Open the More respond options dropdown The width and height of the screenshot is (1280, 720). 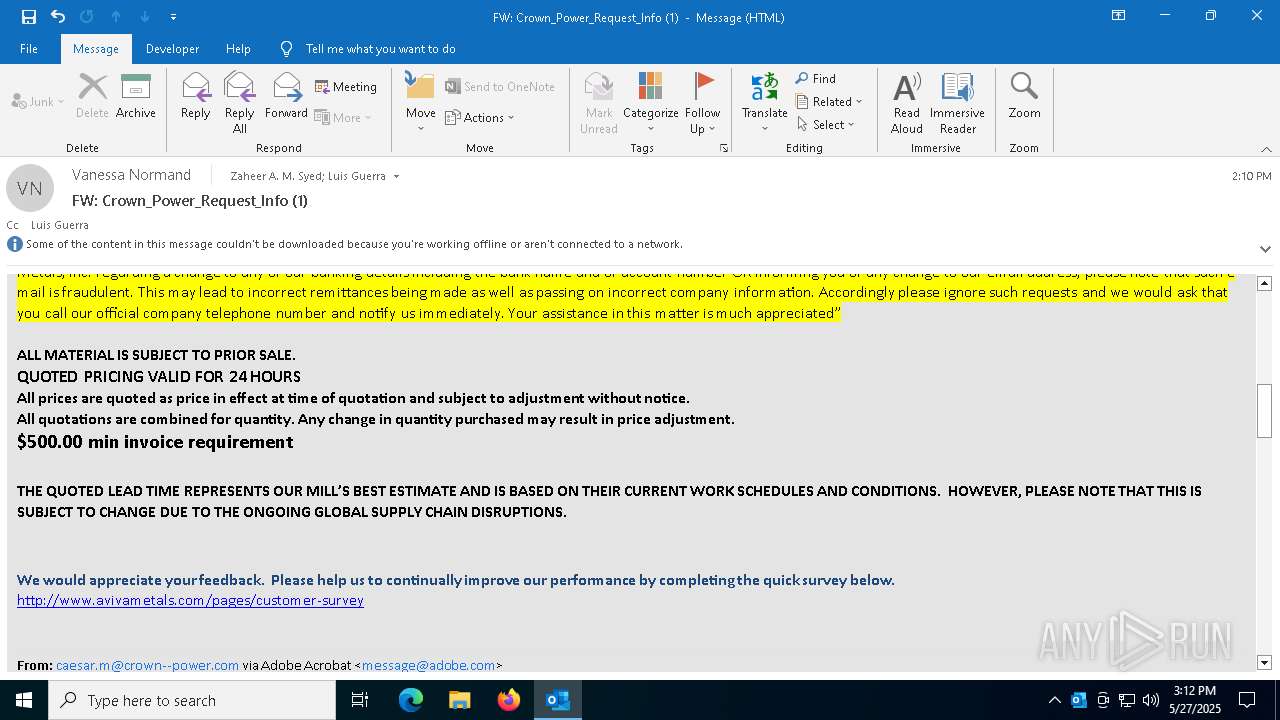point(344,117)
